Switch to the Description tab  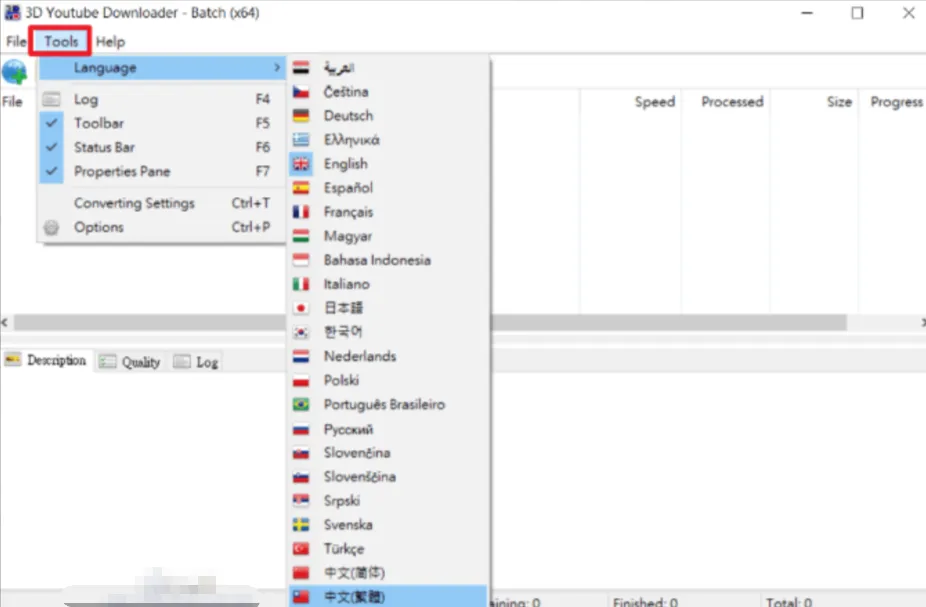47,360
